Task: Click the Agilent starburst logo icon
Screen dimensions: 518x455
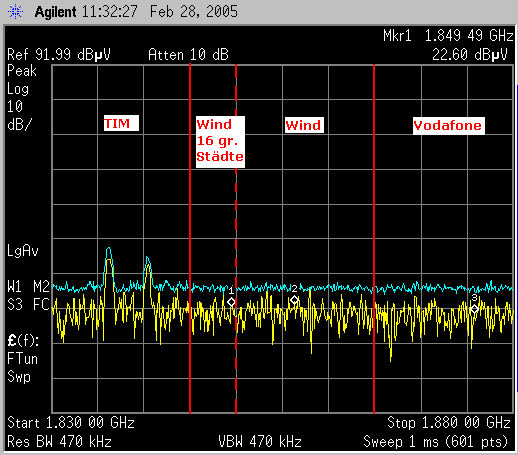Action: click(15, 12)
